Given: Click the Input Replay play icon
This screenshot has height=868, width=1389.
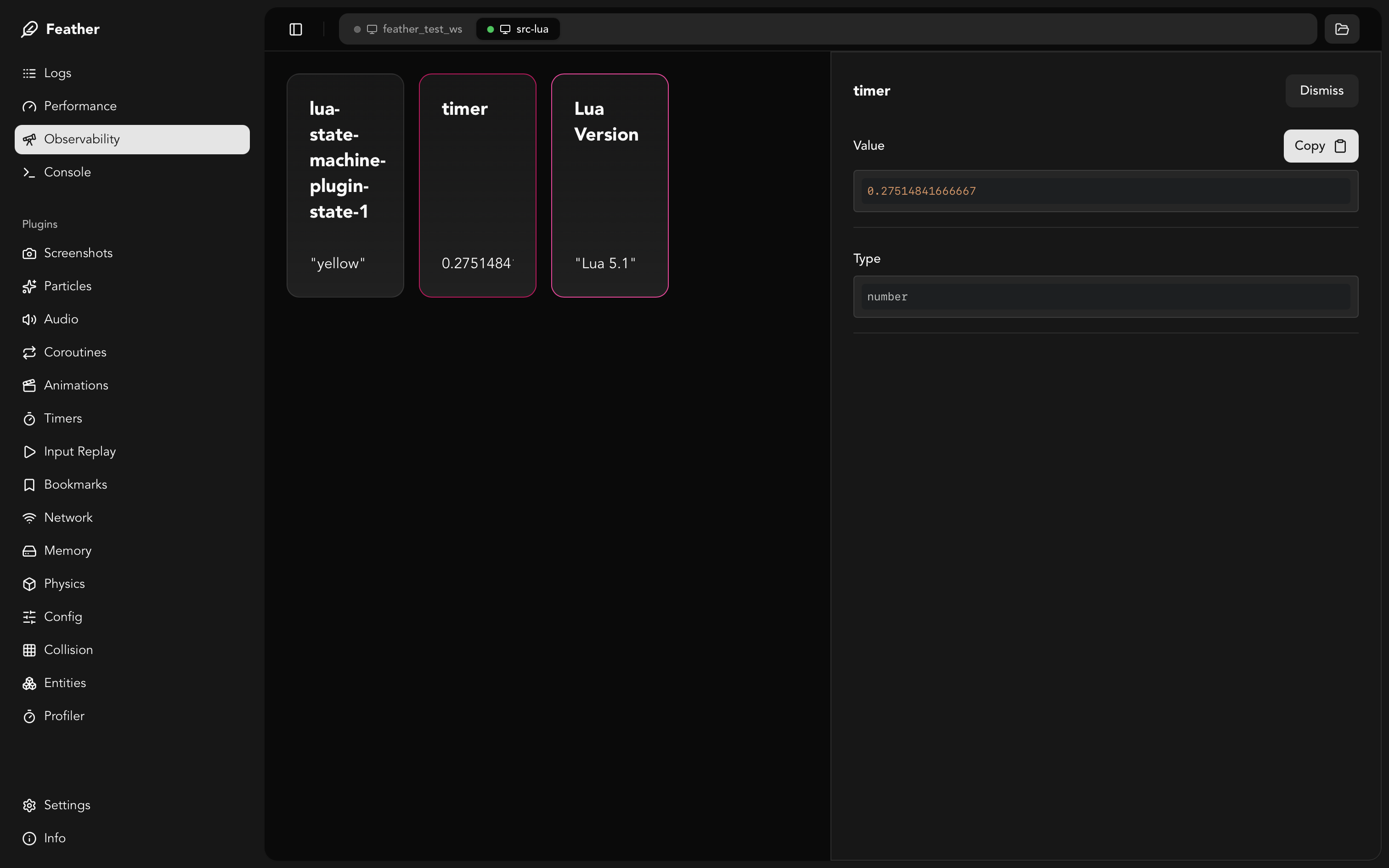Looking at the screenshot, I should [x=29, y=452].
